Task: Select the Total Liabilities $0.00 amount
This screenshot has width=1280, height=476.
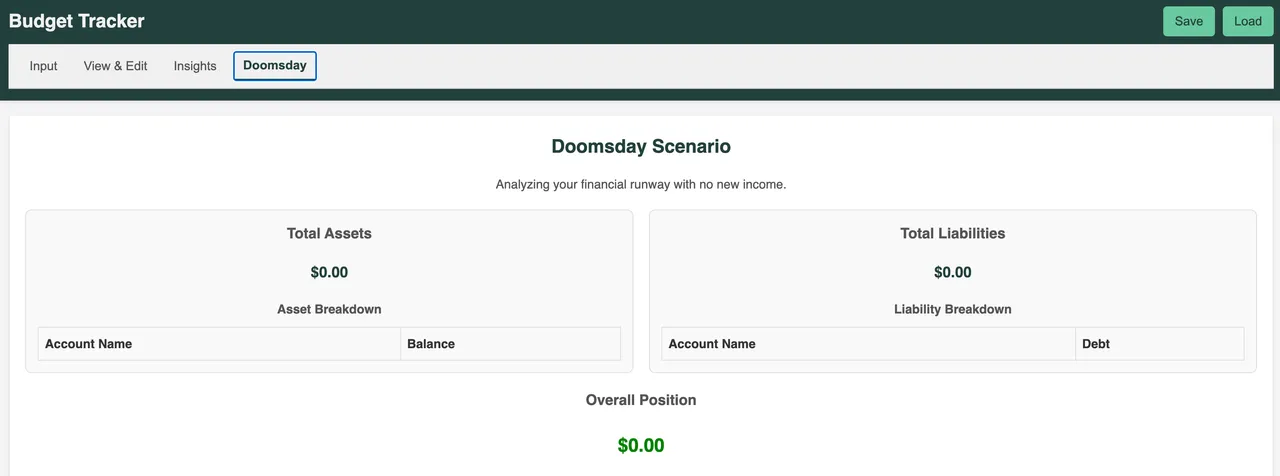Action: point(953,272)
